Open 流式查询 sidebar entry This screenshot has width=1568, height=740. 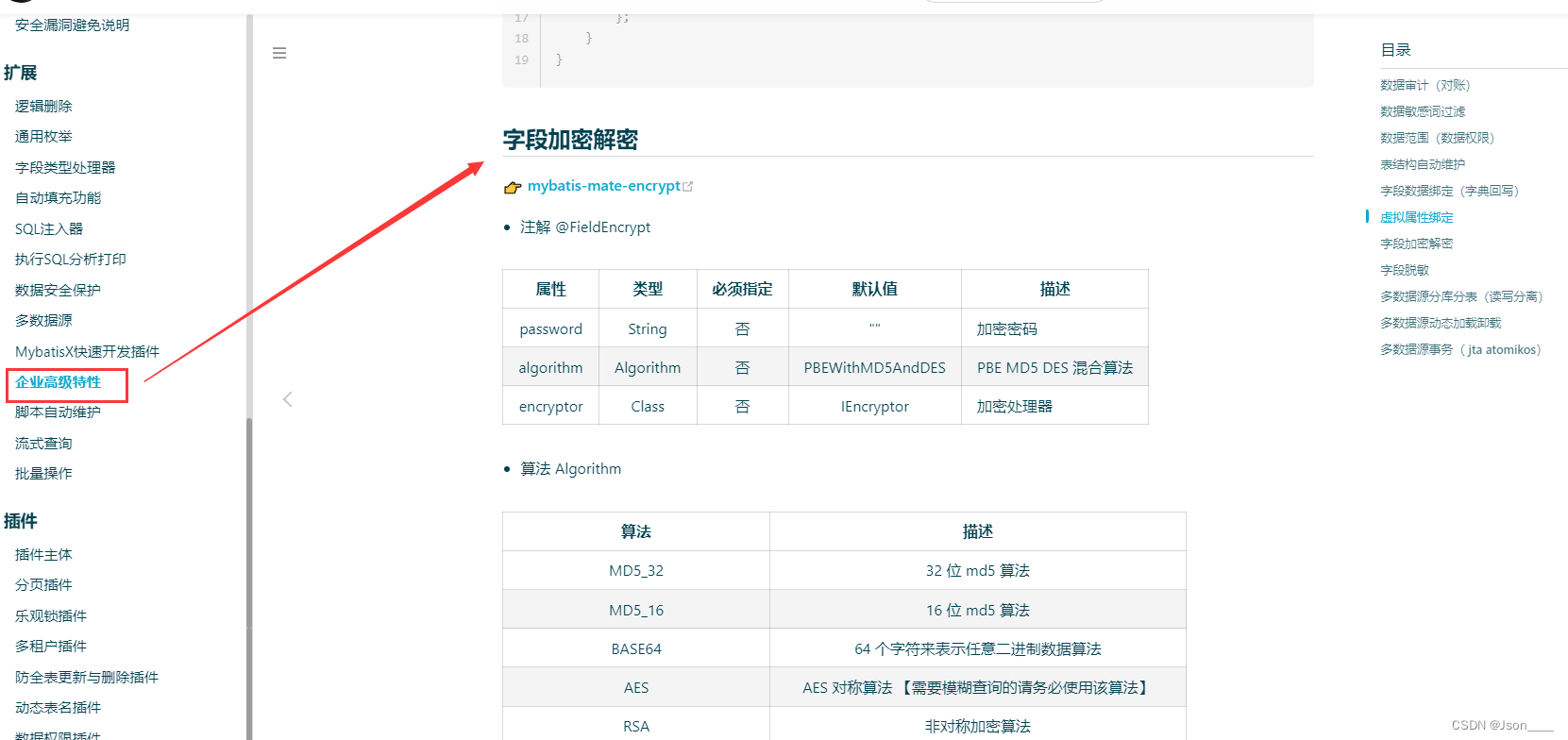click(43, 443)
